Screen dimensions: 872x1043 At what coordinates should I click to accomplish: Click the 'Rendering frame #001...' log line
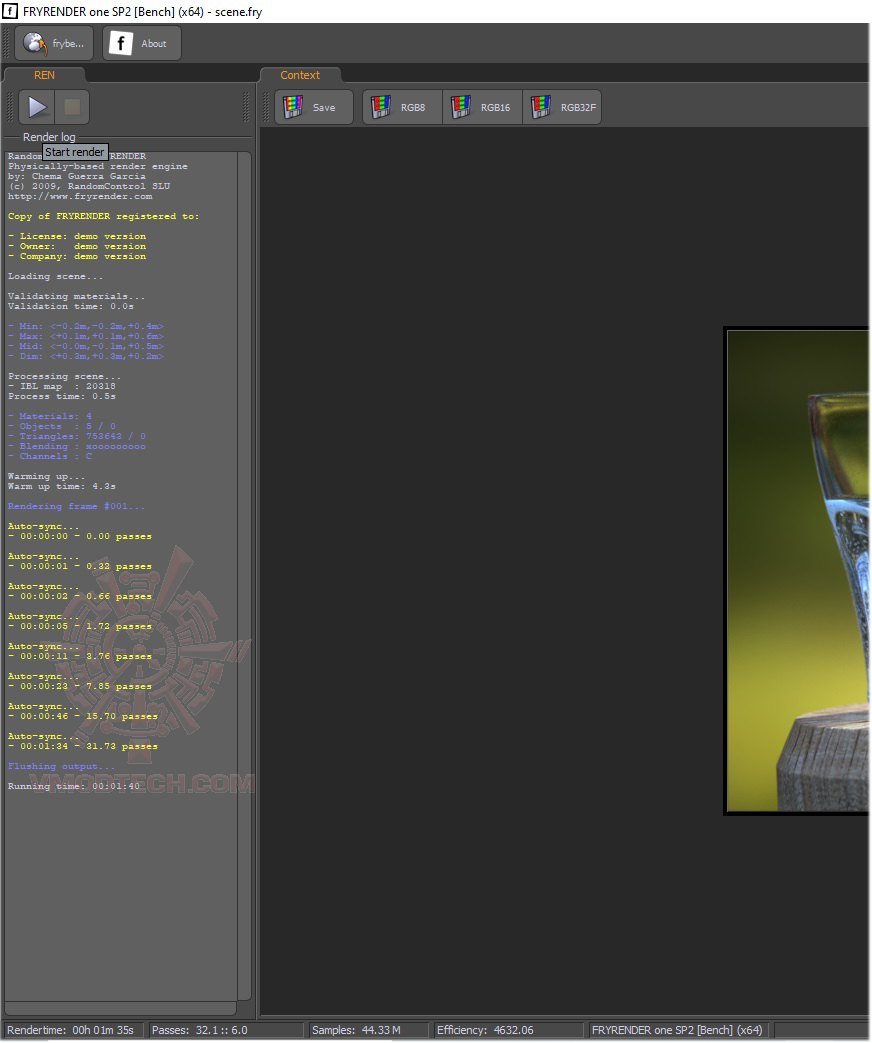click(x=76, y=506)
